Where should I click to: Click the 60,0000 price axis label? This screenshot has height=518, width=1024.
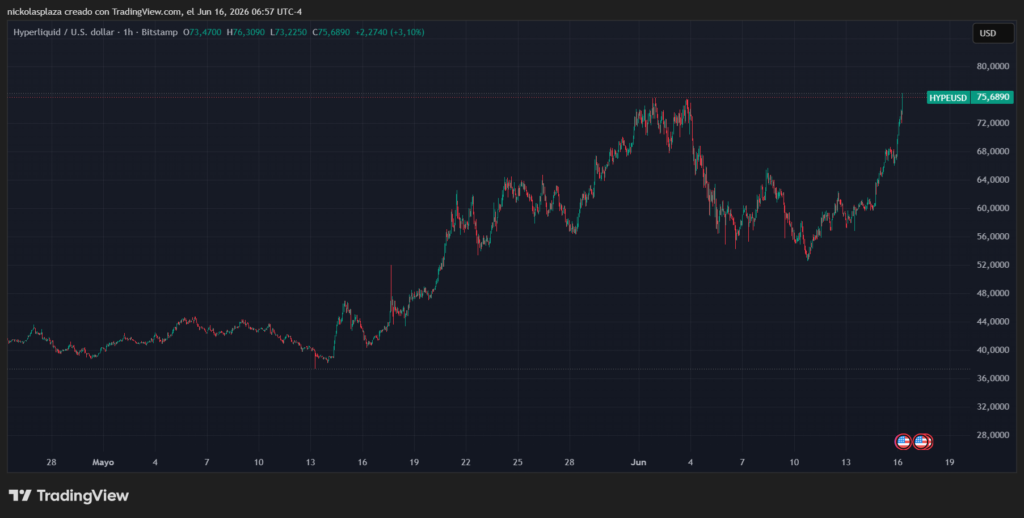(x=993, y=208)
